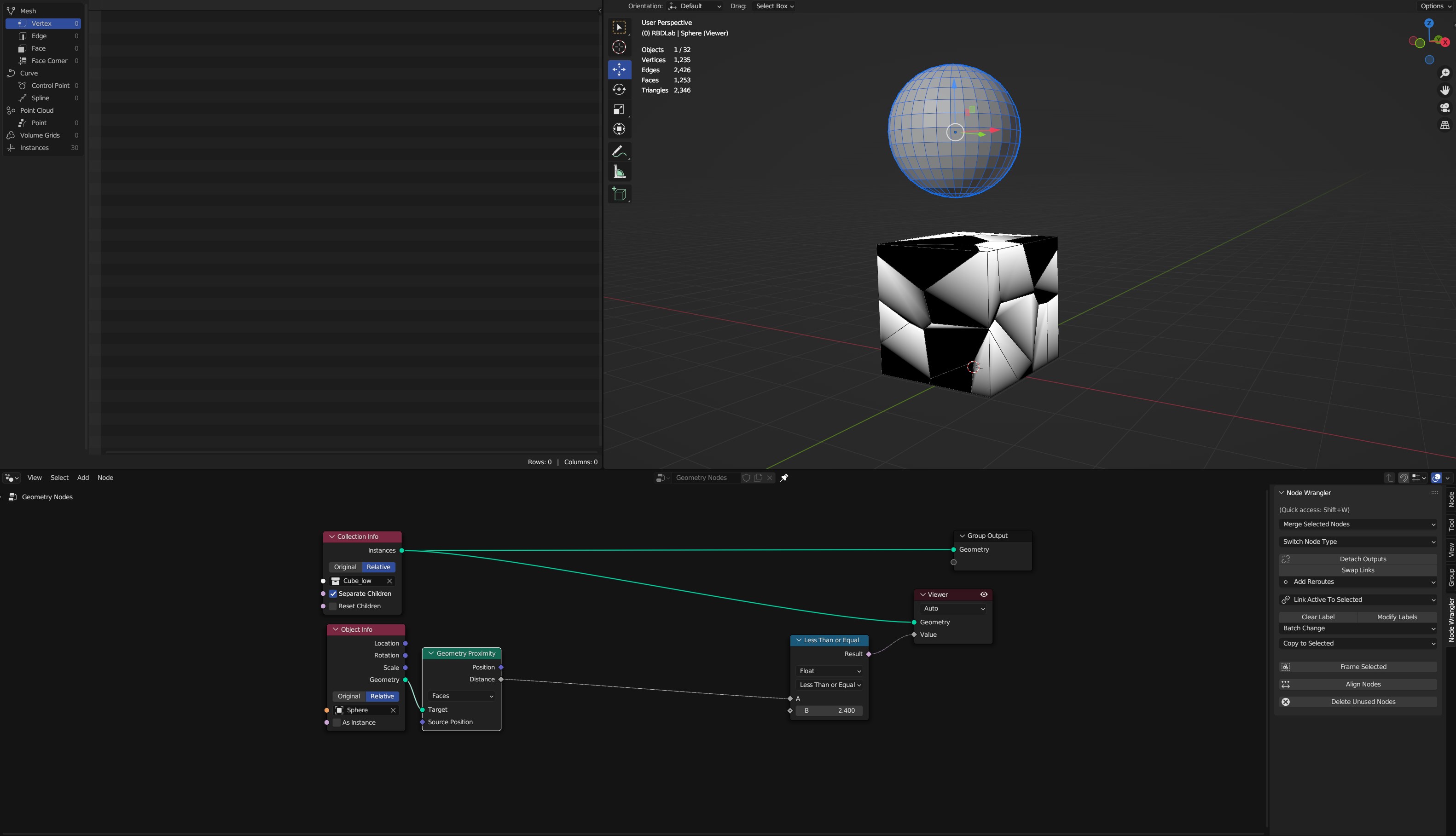Unlink the Geometry Nodes data-block
The image size is (1456, 836).
(x=770, y=478)
